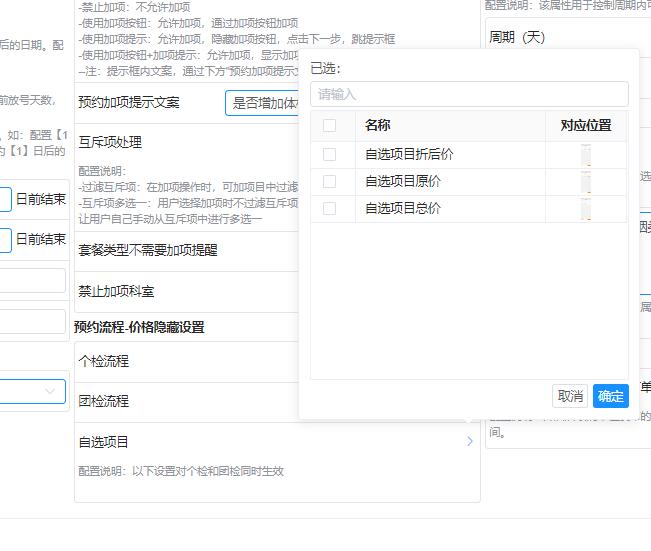Click the 预约加项提示文案 text input

(x=263, y=103)
